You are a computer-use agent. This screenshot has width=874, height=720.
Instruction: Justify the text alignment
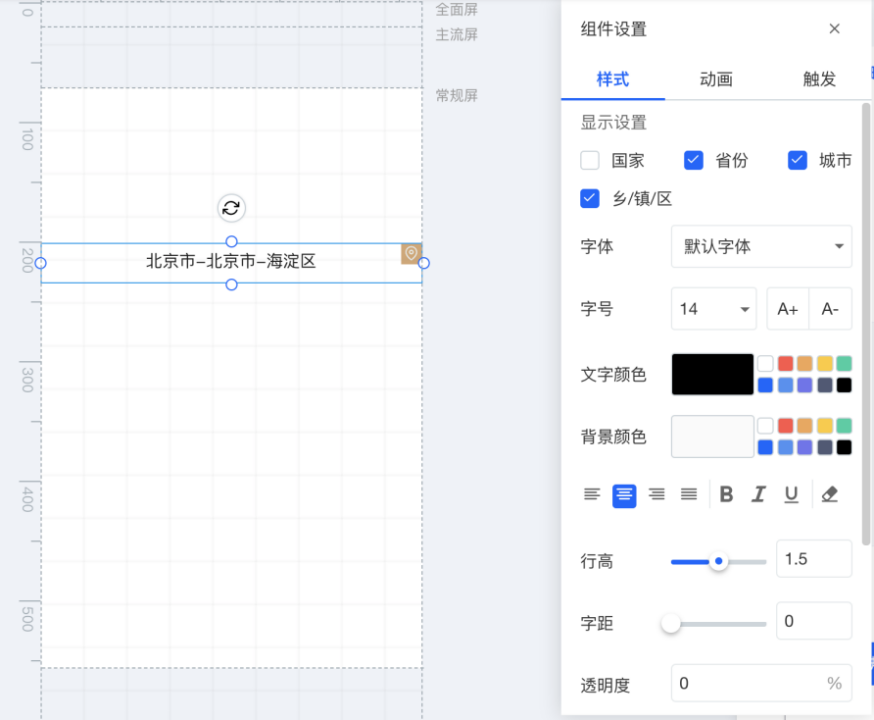pos(689,494)
